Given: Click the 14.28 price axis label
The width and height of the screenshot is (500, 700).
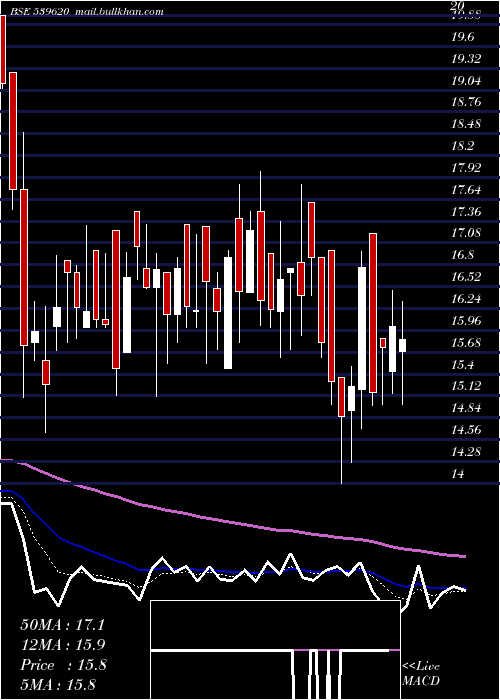Looking at the screenshot, I should tap(466, 452).
